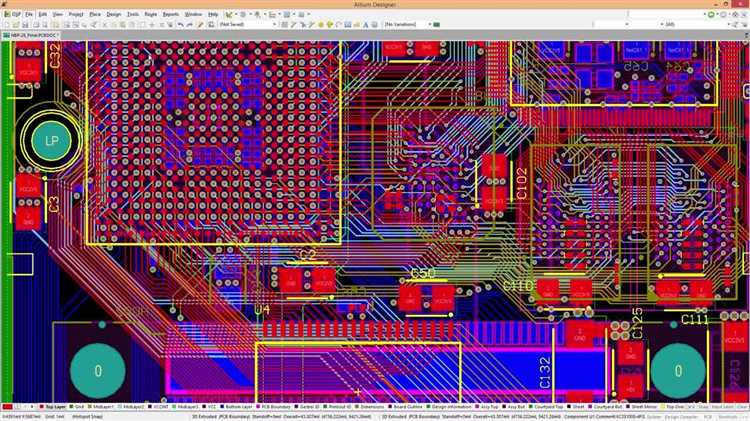Switch to the Midlayer1 tab
This screenshot has width=750, height=421.
pyautogui.click(x=101, y=407)
